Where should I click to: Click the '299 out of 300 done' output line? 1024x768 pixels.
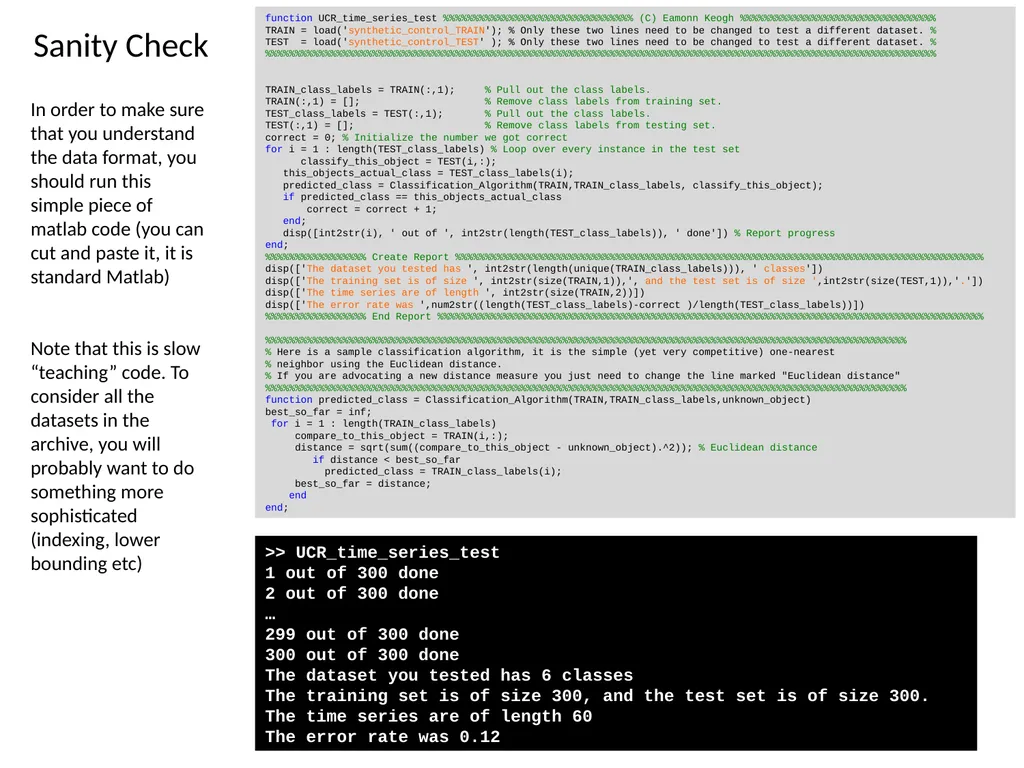pyautogui.click(x=362, y=634)
